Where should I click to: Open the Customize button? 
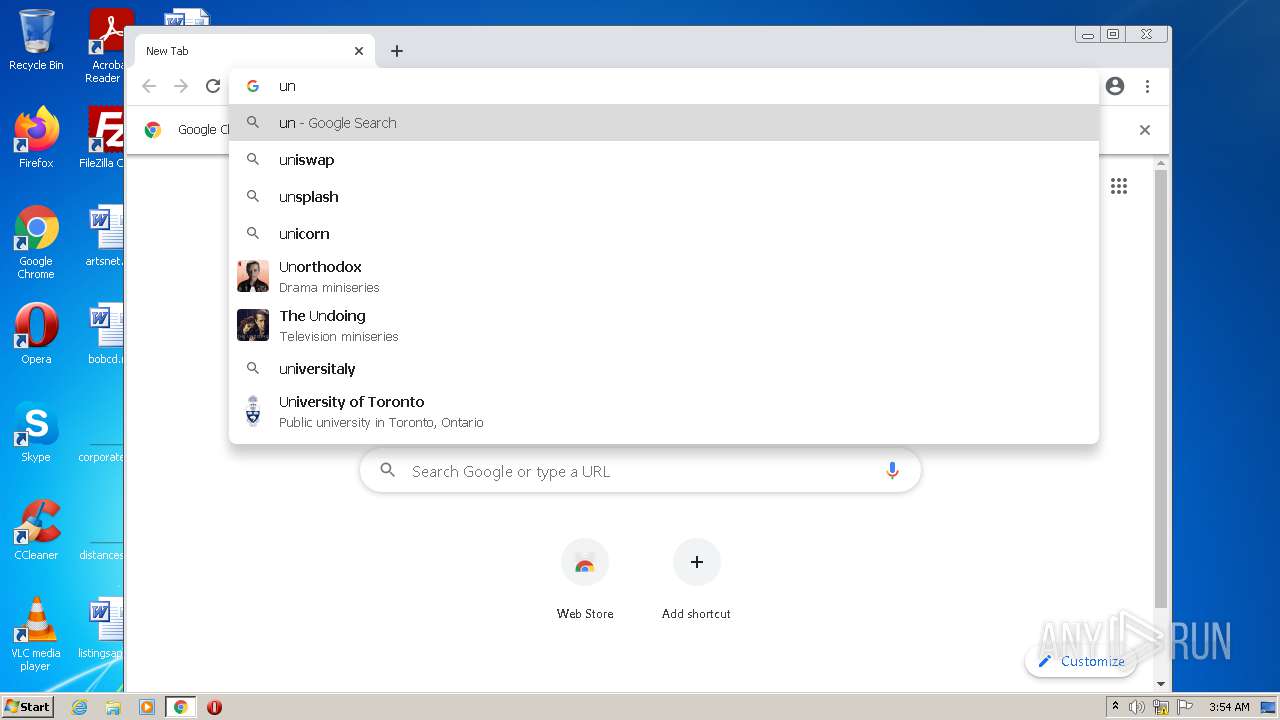tap(1081, 661)
